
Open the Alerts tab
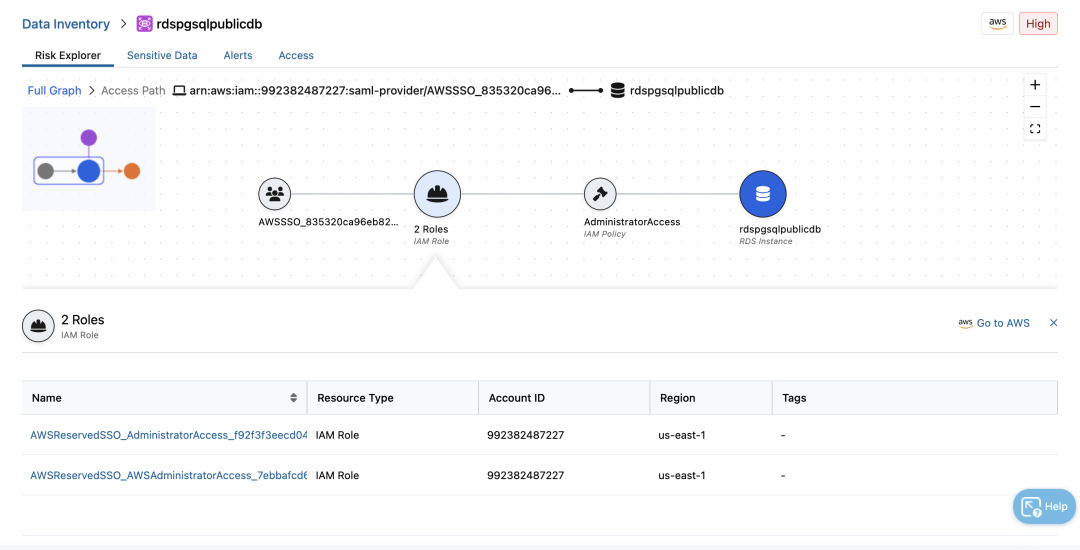point(238,56)
